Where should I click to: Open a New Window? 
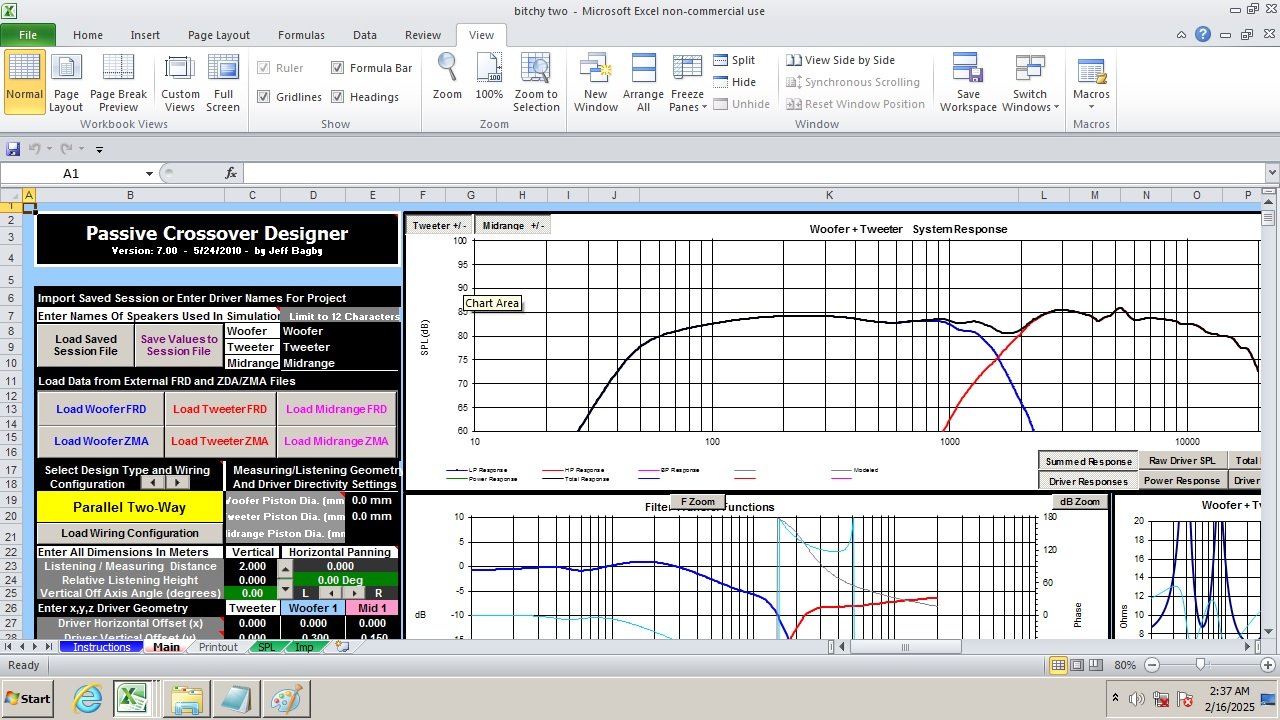click(596, 82)
